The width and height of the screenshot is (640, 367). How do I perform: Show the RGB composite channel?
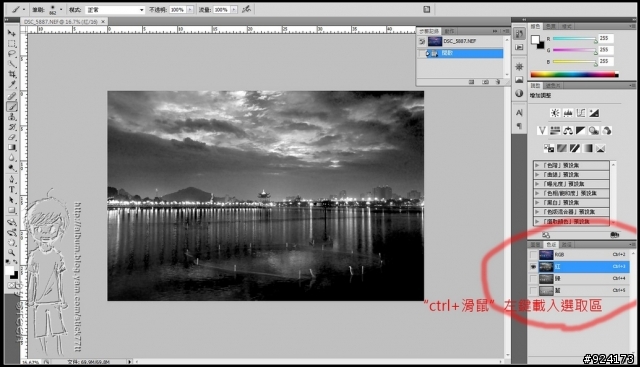click(x=533, y=255)
